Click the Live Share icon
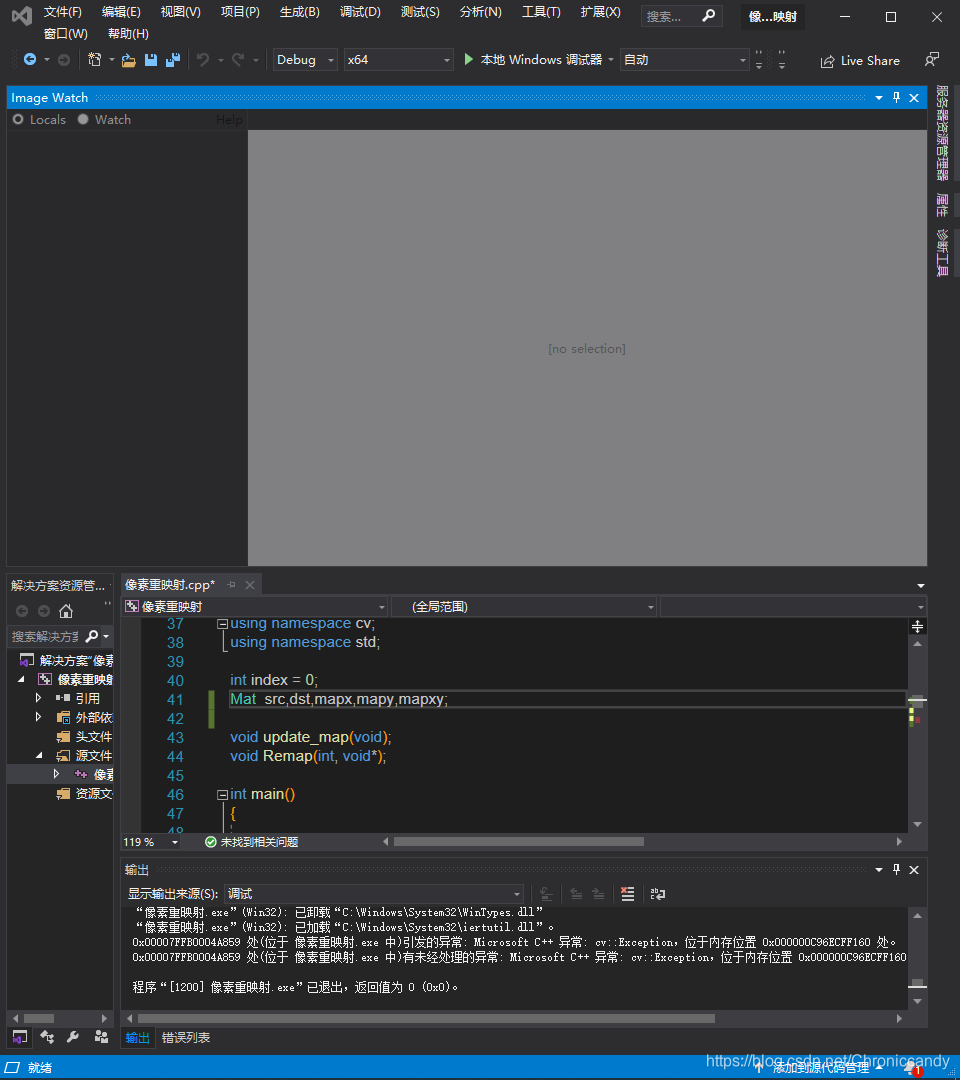 click(827, 61)
